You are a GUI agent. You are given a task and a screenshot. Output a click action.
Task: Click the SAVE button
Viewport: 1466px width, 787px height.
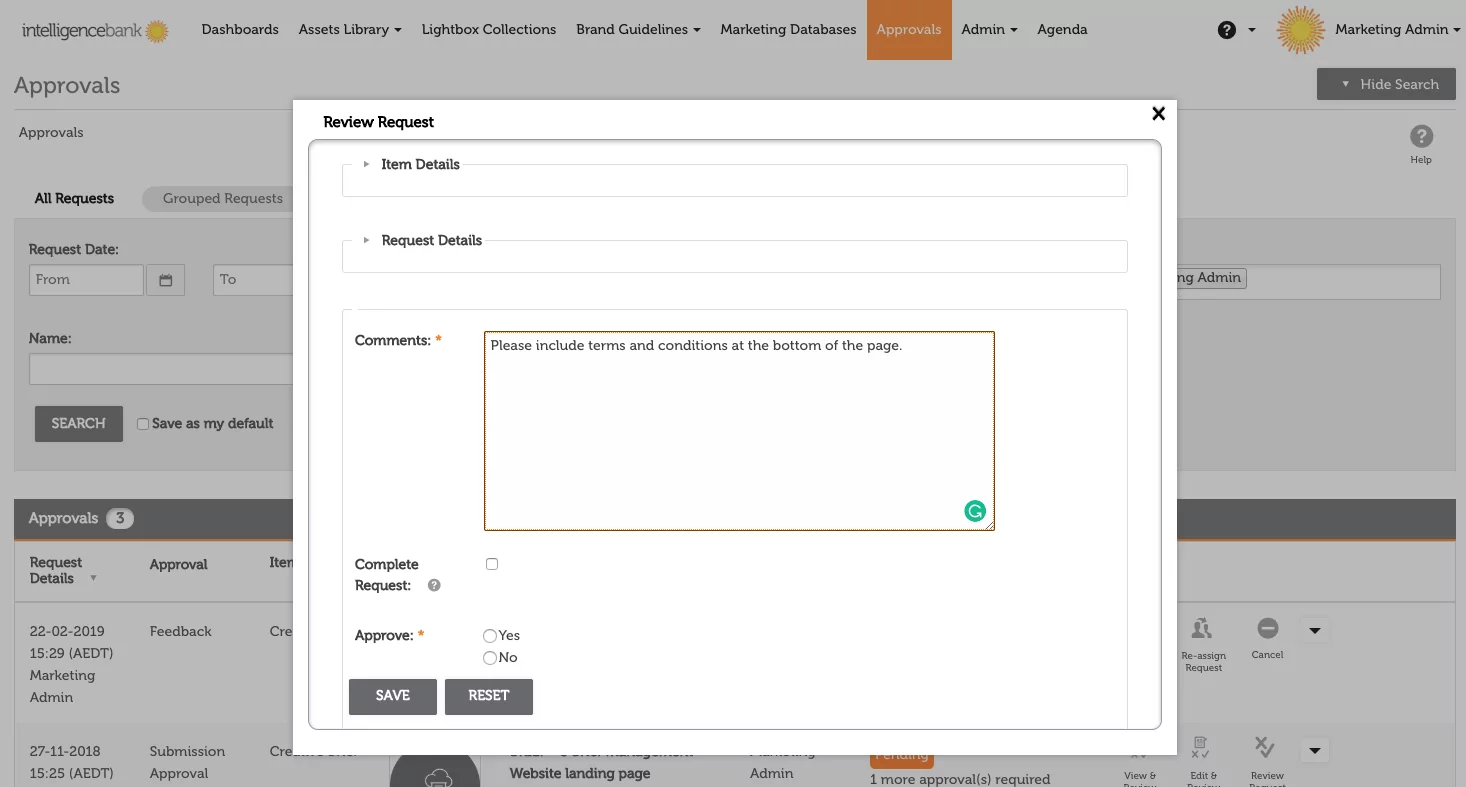(392, 696)
